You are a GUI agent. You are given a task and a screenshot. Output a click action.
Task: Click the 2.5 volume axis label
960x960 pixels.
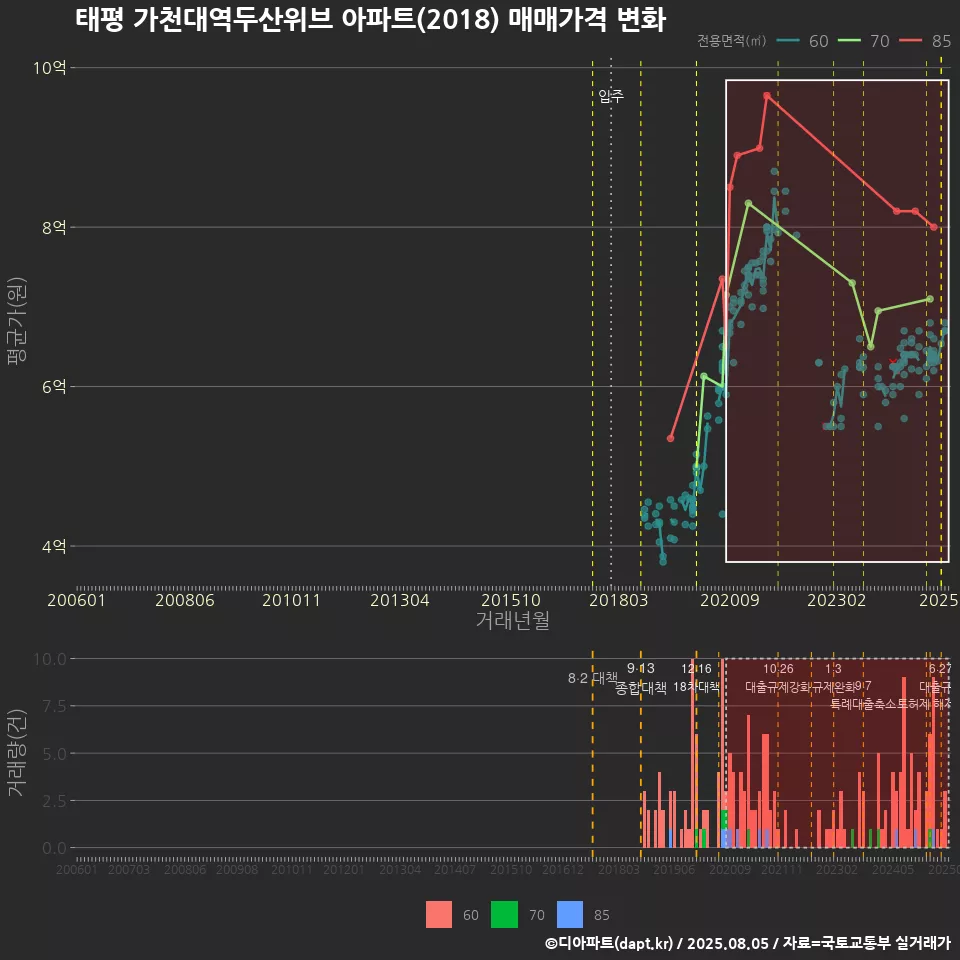coord(54,801)
